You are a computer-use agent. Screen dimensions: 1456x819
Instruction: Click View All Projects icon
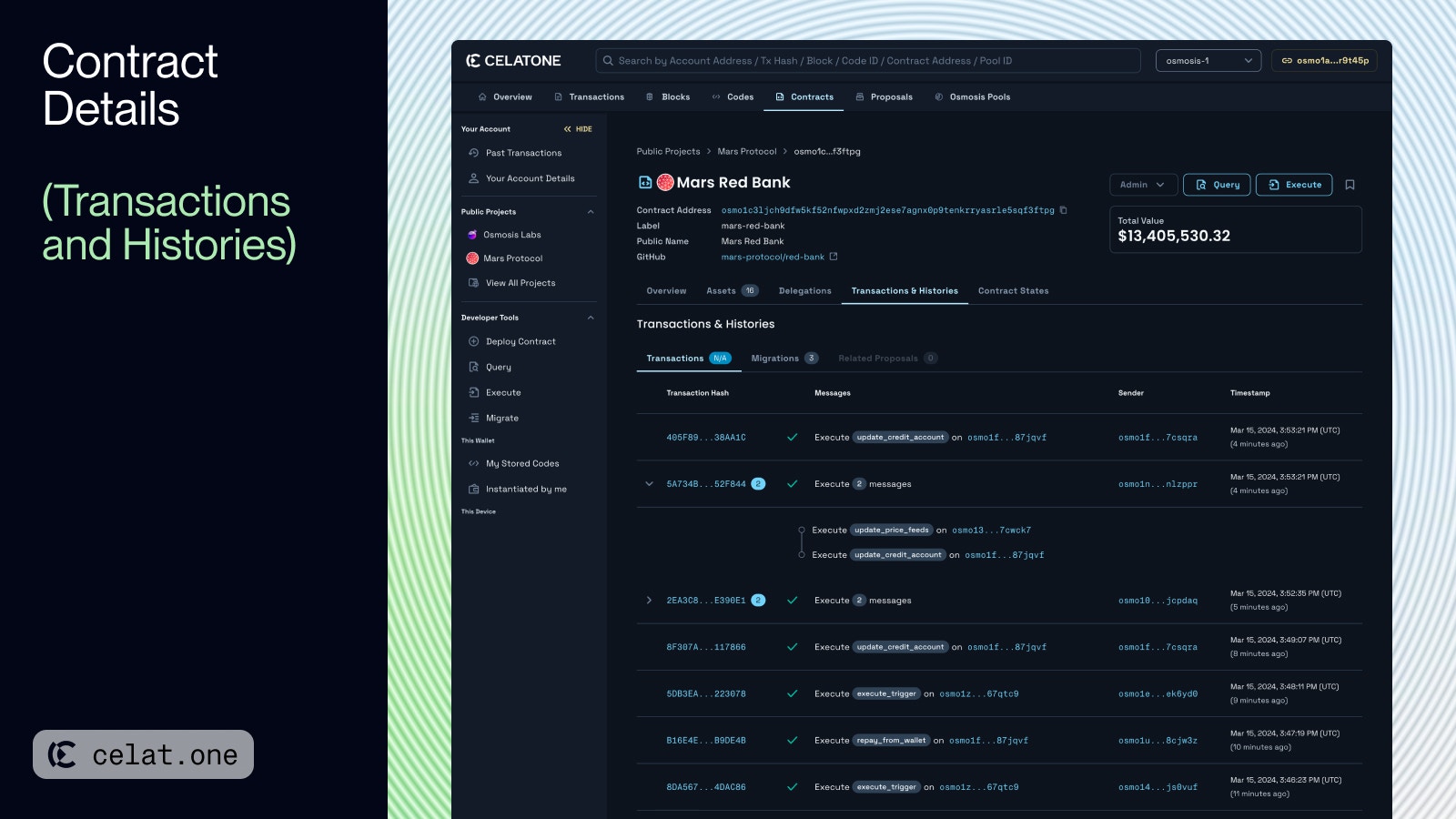(x=473, y=283)
